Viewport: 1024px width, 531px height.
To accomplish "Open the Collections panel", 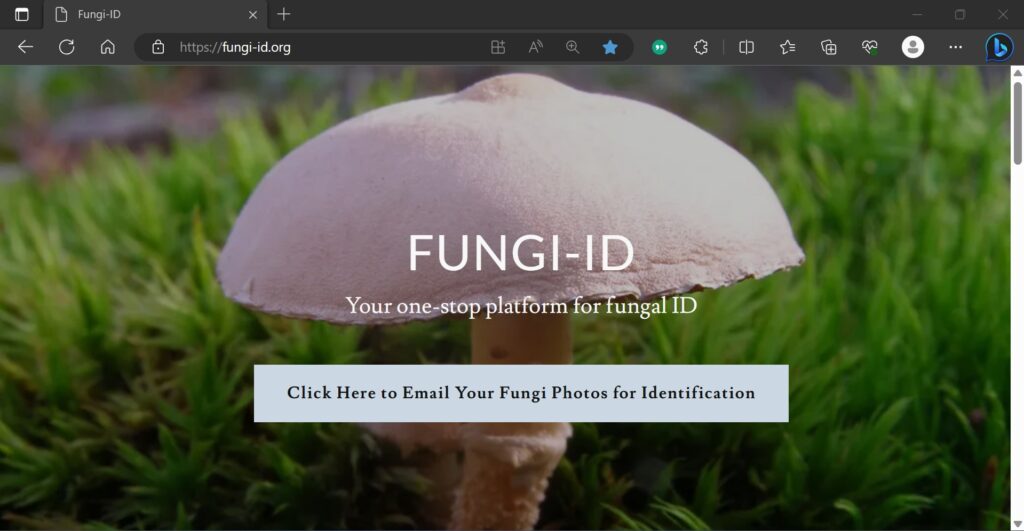I will (829, 47).
